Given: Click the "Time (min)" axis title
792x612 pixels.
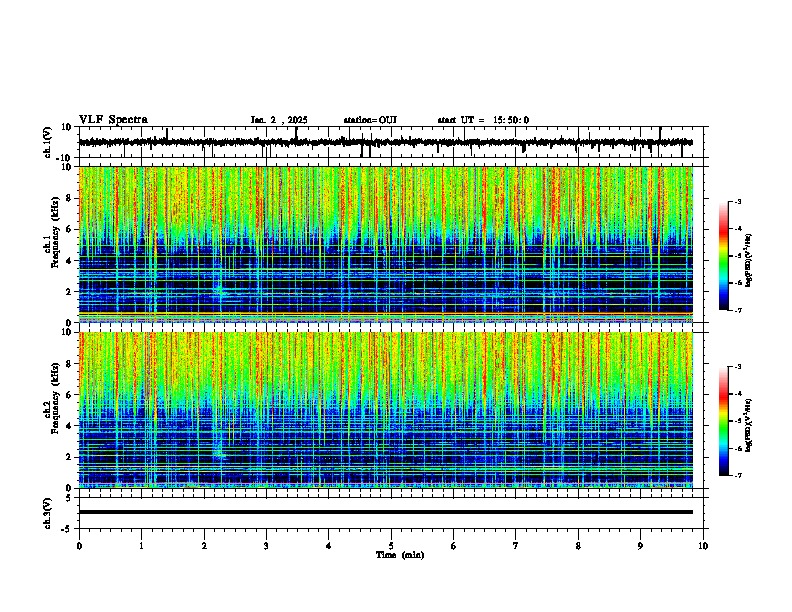Looking at the screenshot, I should click(x=400, y=555).
